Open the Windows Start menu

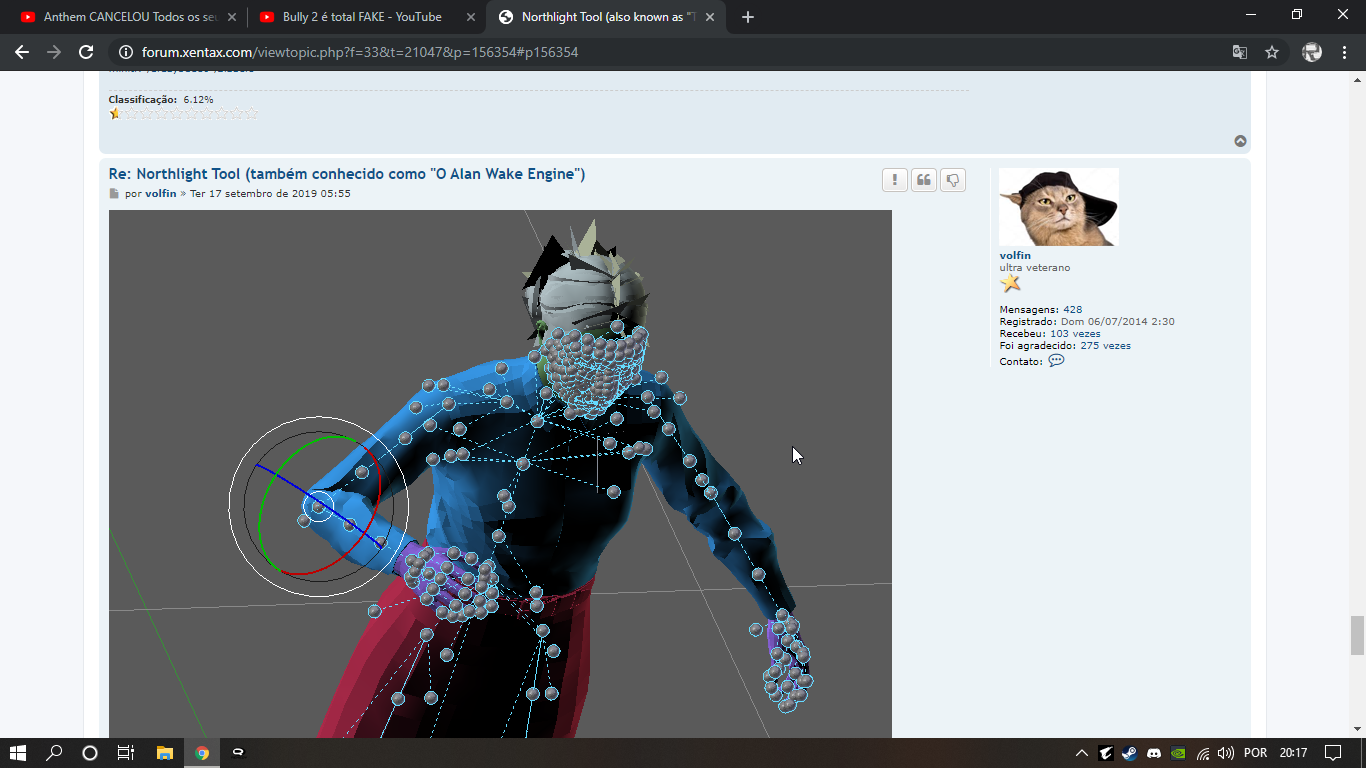point(18,753)
